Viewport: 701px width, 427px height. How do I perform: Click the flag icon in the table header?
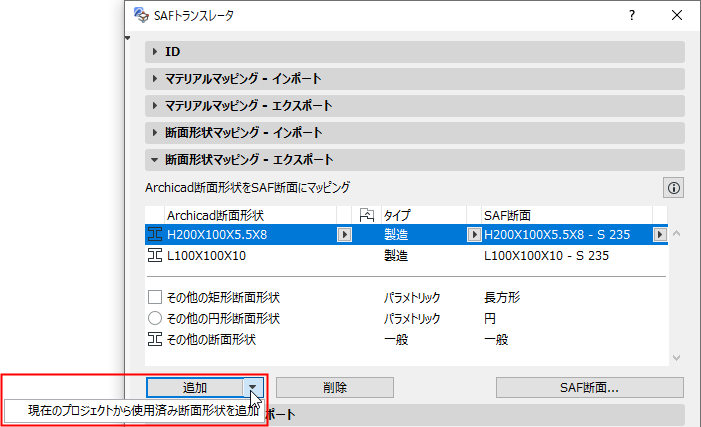367,215
